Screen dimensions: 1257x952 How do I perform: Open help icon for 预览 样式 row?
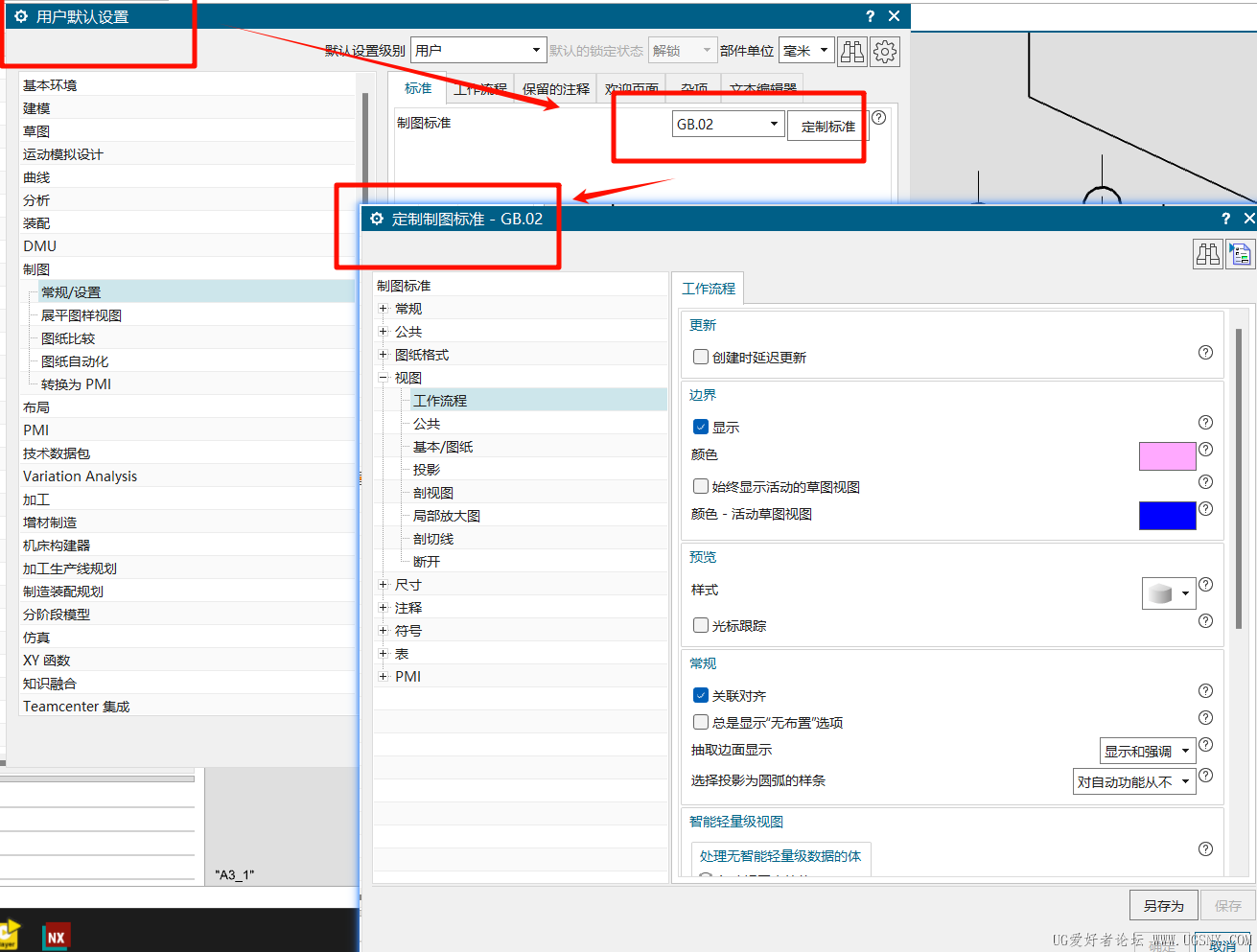[1205, 585]
